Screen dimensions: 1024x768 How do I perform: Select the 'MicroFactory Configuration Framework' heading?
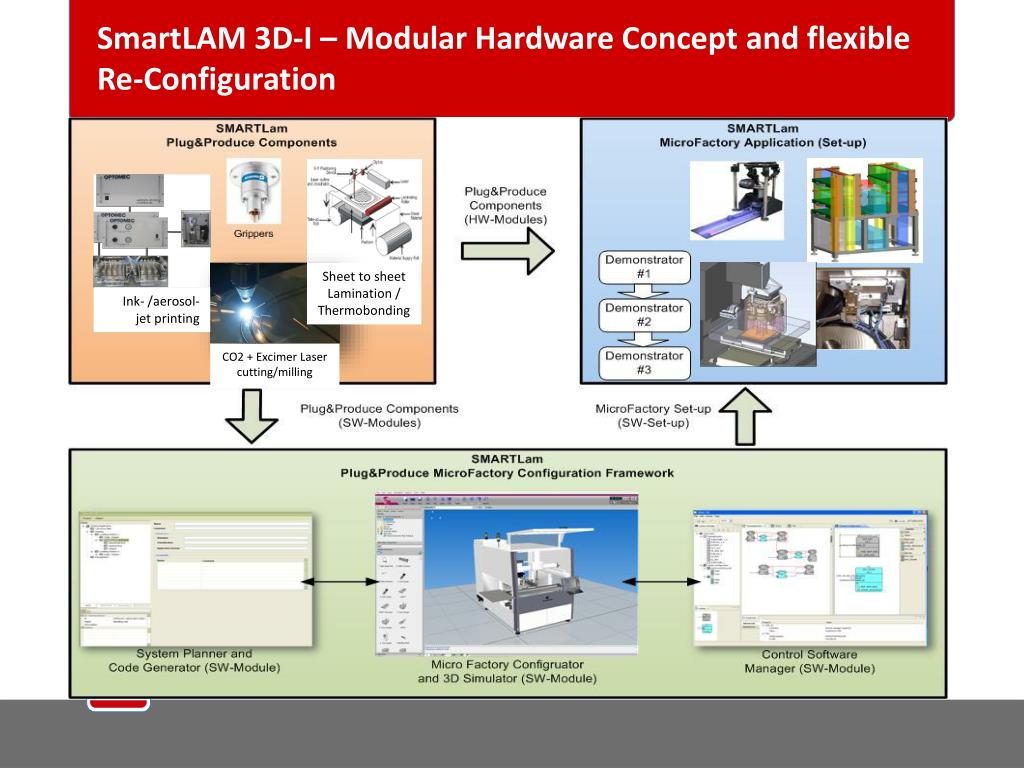[507, 466]
